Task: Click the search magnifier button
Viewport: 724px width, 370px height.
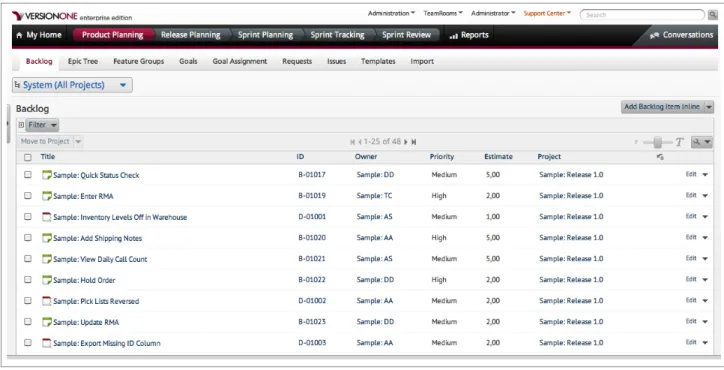Action: [x=712, y=15]
